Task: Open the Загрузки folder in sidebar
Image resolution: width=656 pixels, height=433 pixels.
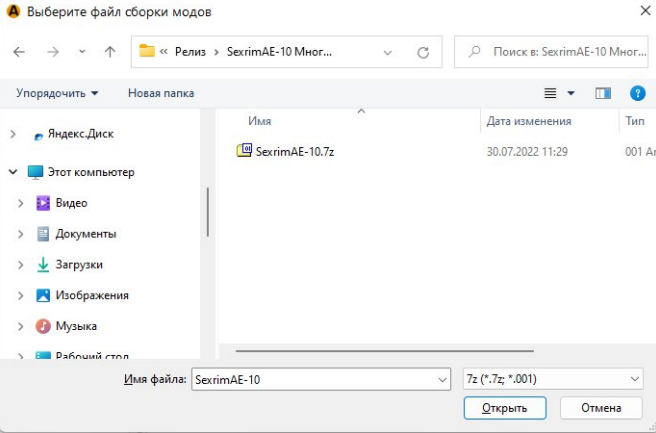Action: coord(78,265)
